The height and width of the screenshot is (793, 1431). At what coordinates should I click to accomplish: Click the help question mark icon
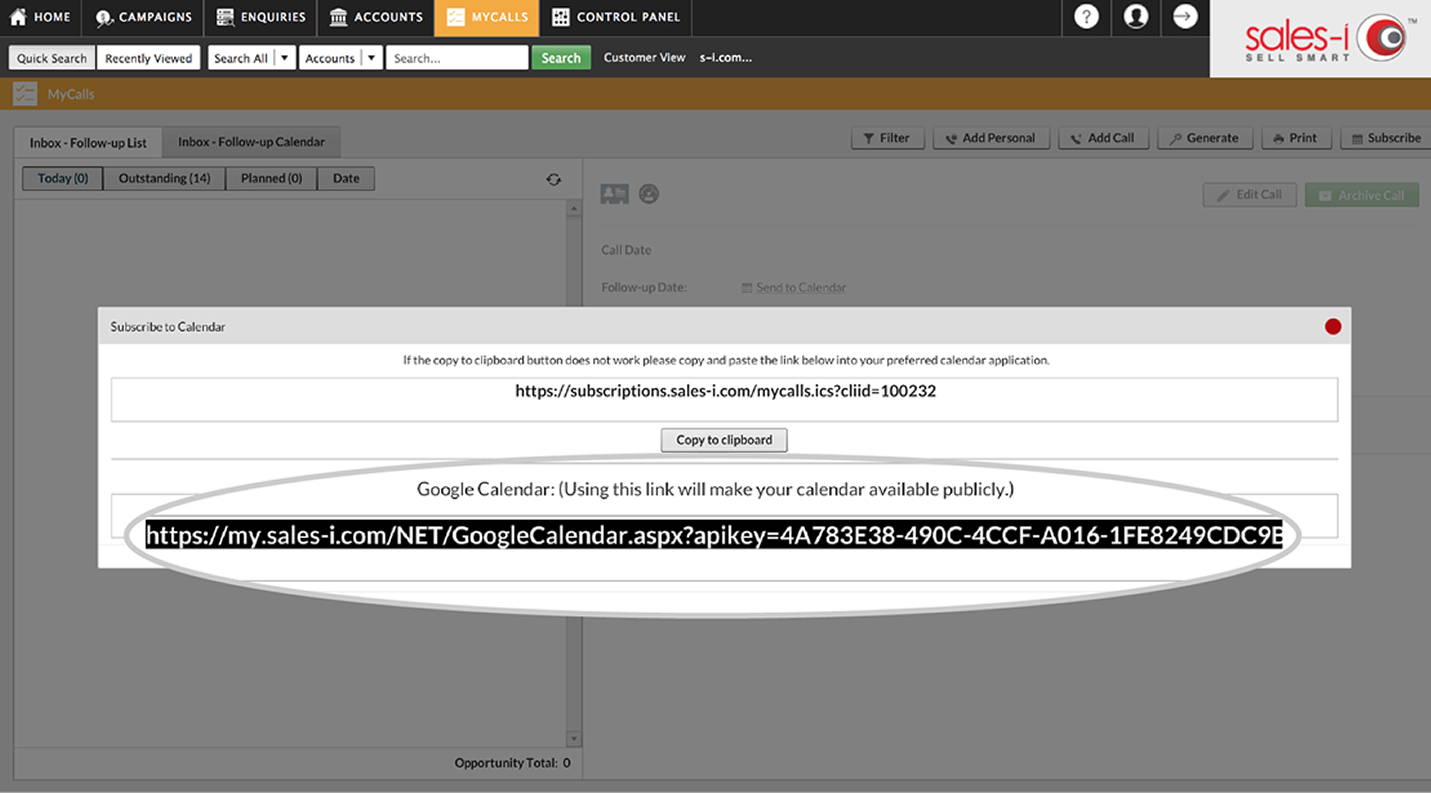pyautogui.click(x=1086, y=17)
